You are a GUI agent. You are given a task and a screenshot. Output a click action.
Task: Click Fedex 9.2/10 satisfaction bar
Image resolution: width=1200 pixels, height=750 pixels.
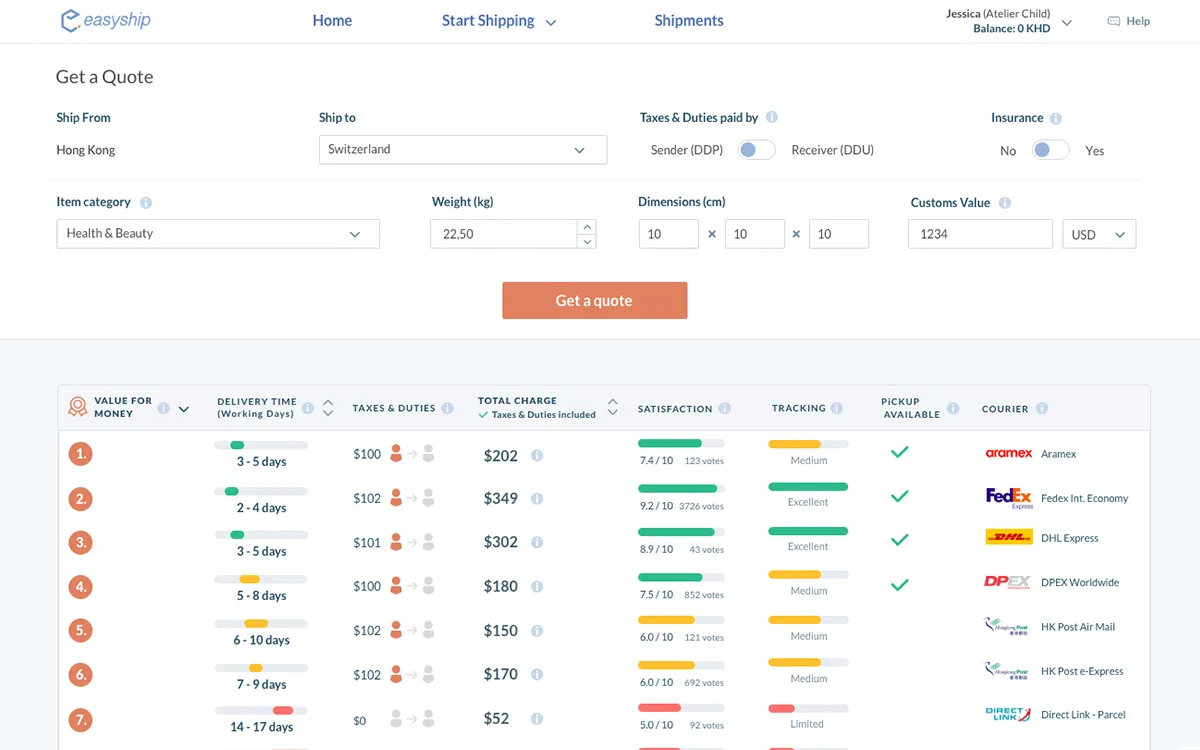coord(681,488)
